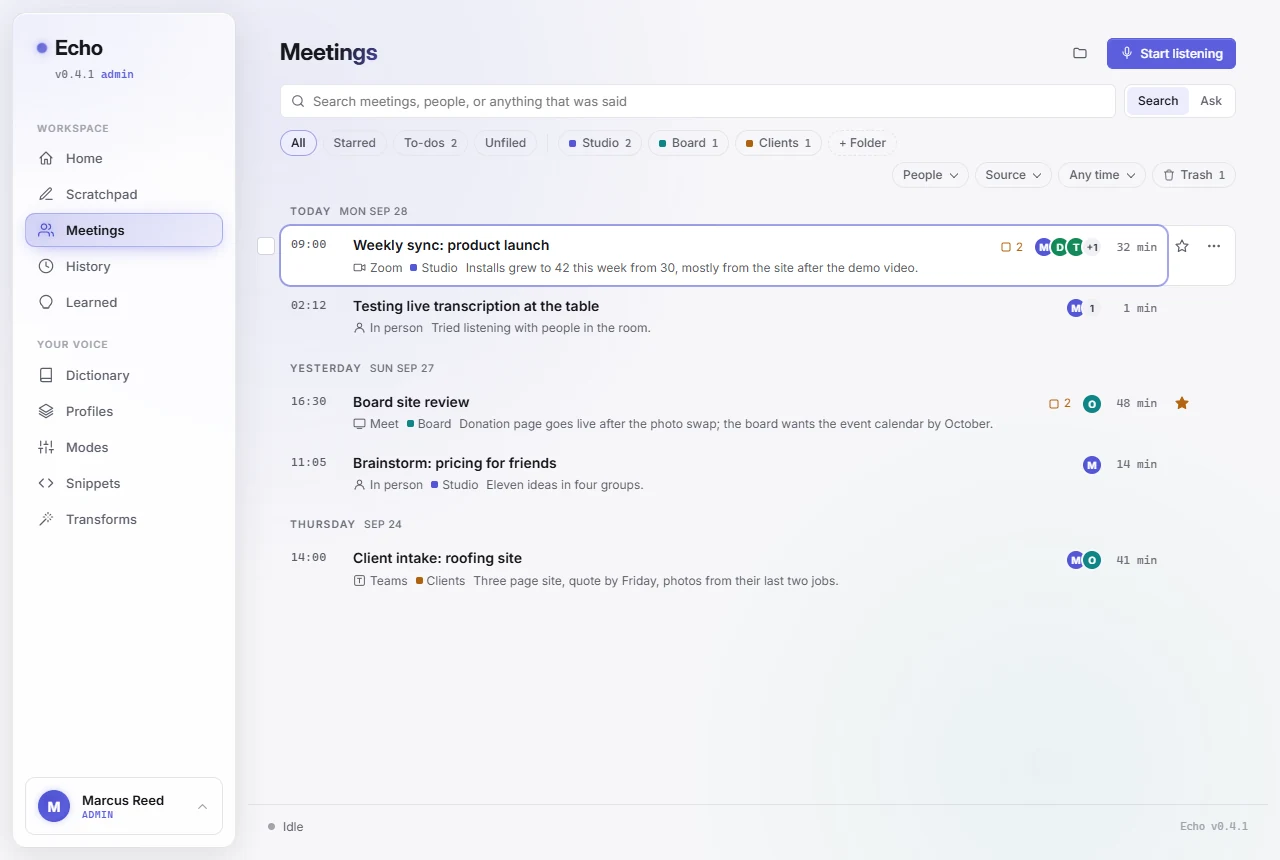The image size is (1280, 860).
Task: Filter by the Board folder chip
Action: (688, 143)
